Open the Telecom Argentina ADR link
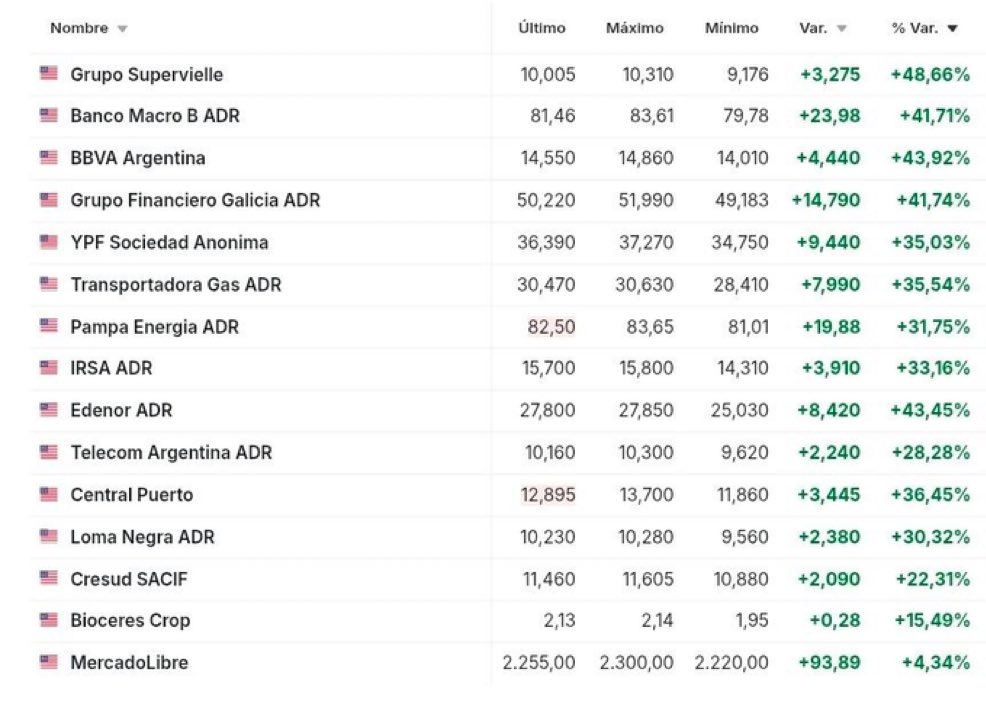 pyautogui.click(x=170, y=452)
